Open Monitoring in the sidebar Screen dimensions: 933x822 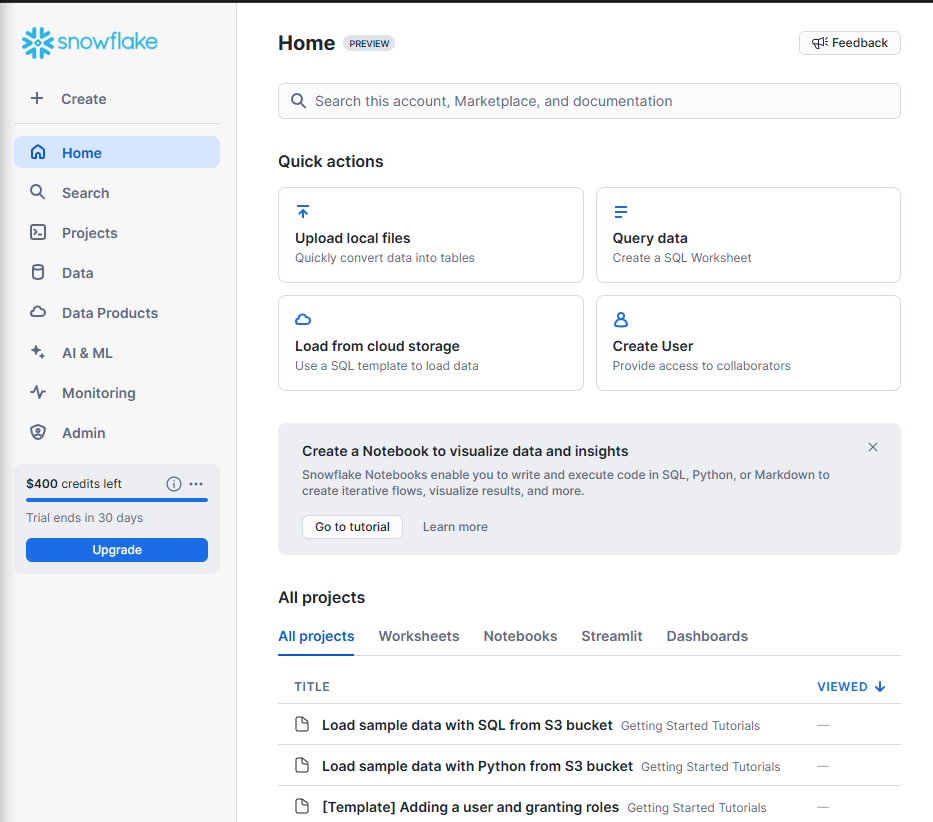point(117,393)
